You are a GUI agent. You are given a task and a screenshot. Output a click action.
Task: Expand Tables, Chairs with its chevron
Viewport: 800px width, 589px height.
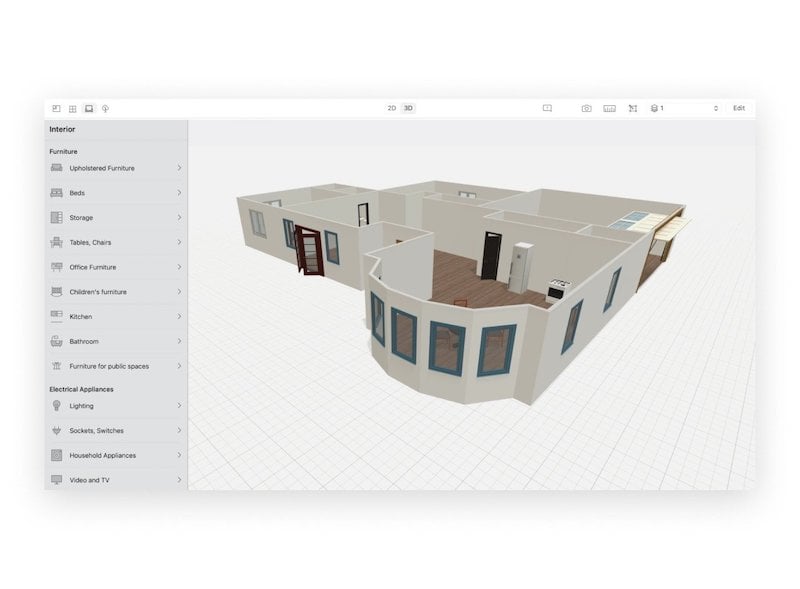179,242
